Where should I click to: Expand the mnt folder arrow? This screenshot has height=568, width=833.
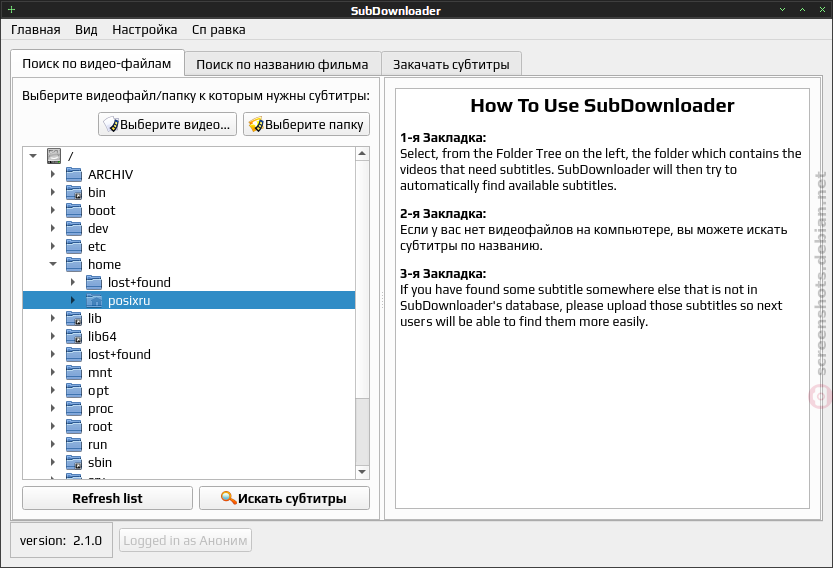click(x=53, y=372)
